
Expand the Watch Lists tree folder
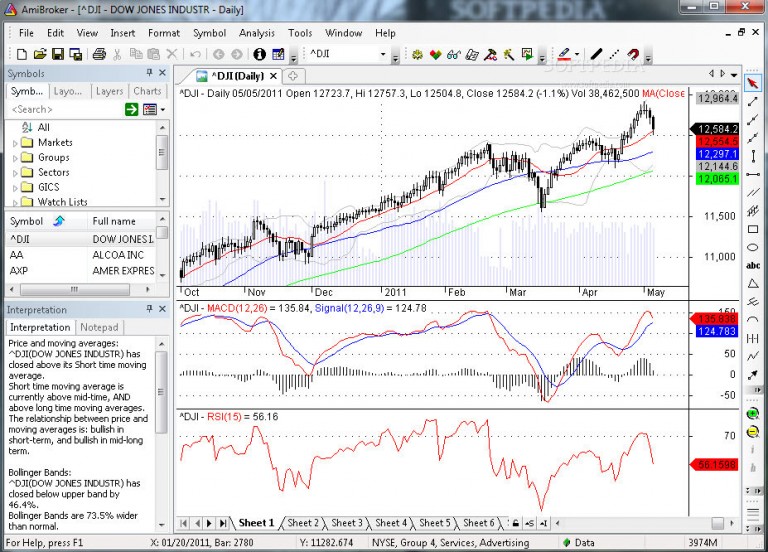click(x=15, y=202)
